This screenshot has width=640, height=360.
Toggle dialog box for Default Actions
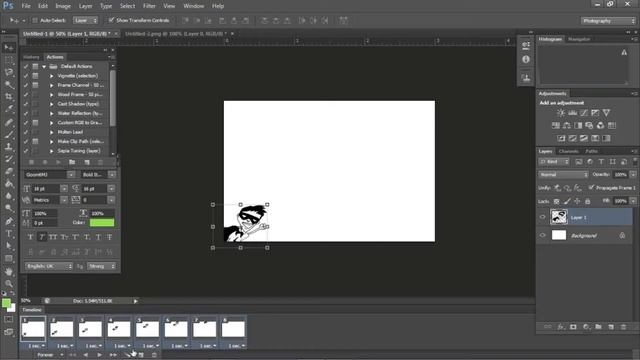point(36,66)
